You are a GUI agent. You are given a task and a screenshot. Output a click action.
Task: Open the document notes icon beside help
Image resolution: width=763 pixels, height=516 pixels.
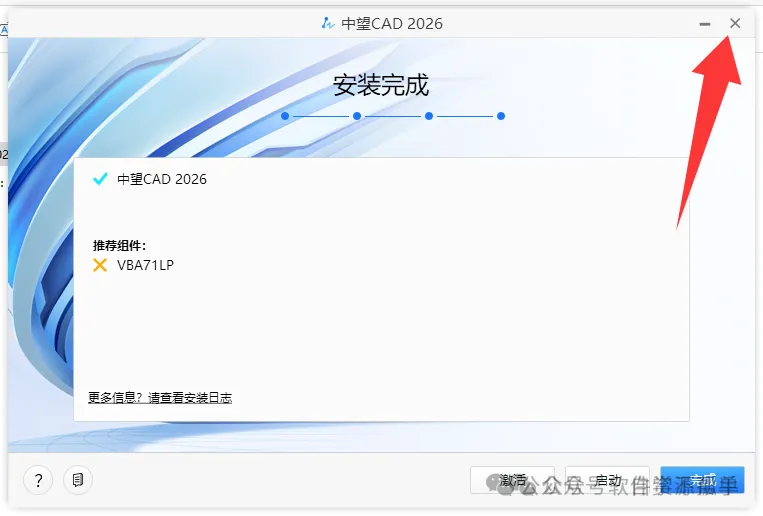[78, 480]
